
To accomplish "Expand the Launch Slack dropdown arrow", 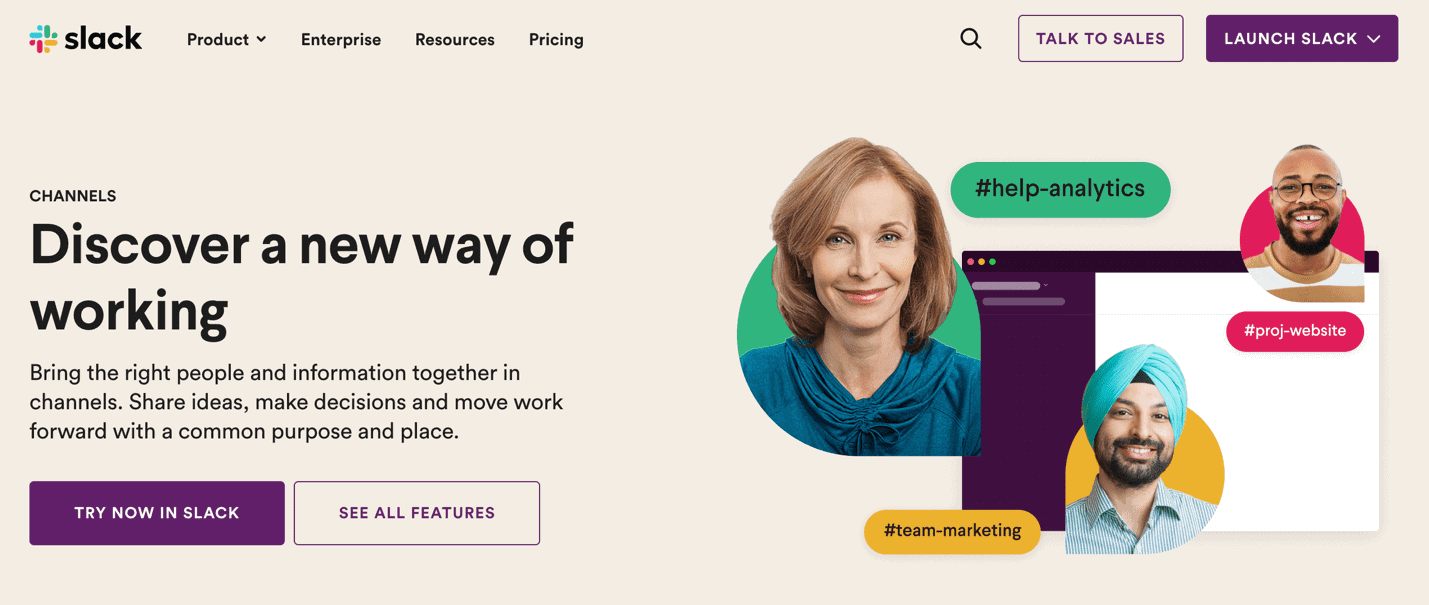I will 1374,39.
